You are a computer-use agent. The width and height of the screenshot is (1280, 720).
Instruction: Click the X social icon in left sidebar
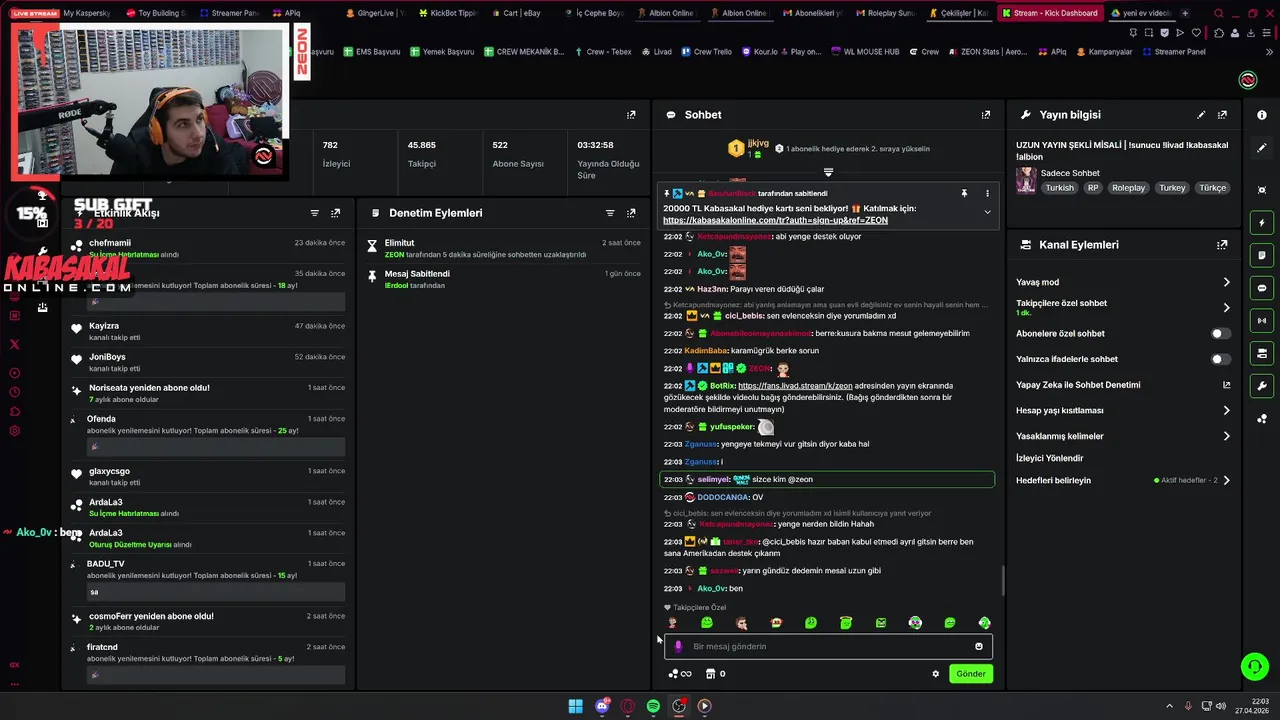[x=14, y=344]
